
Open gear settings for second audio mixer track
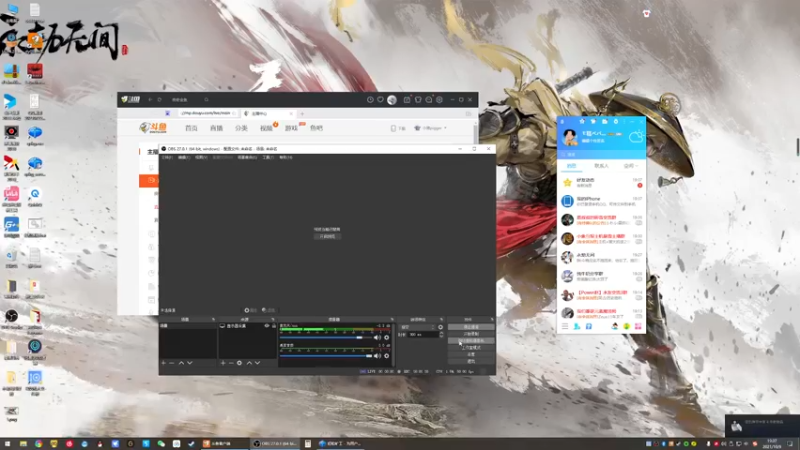click(386, 356)
